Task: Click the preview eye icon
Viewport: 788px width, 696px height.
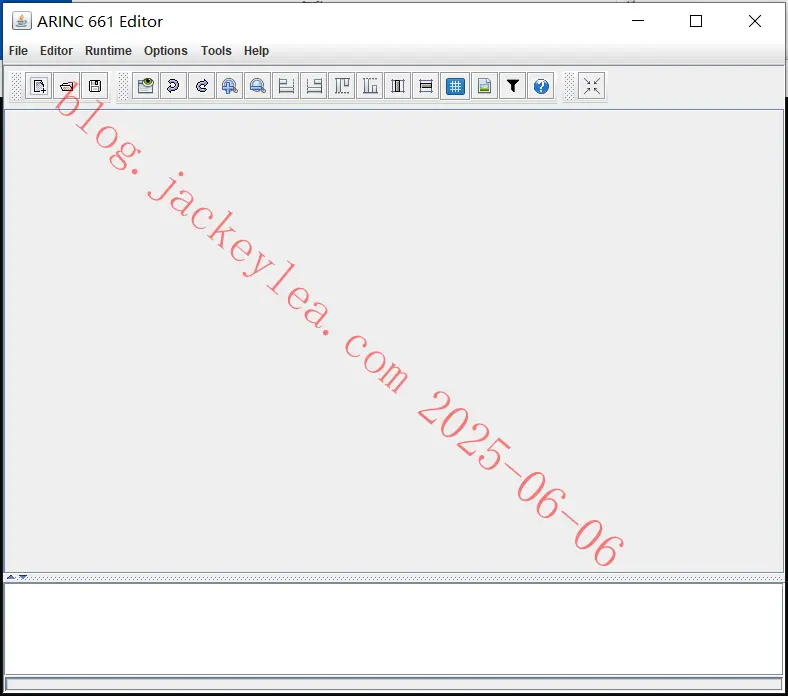Action: 146,86
